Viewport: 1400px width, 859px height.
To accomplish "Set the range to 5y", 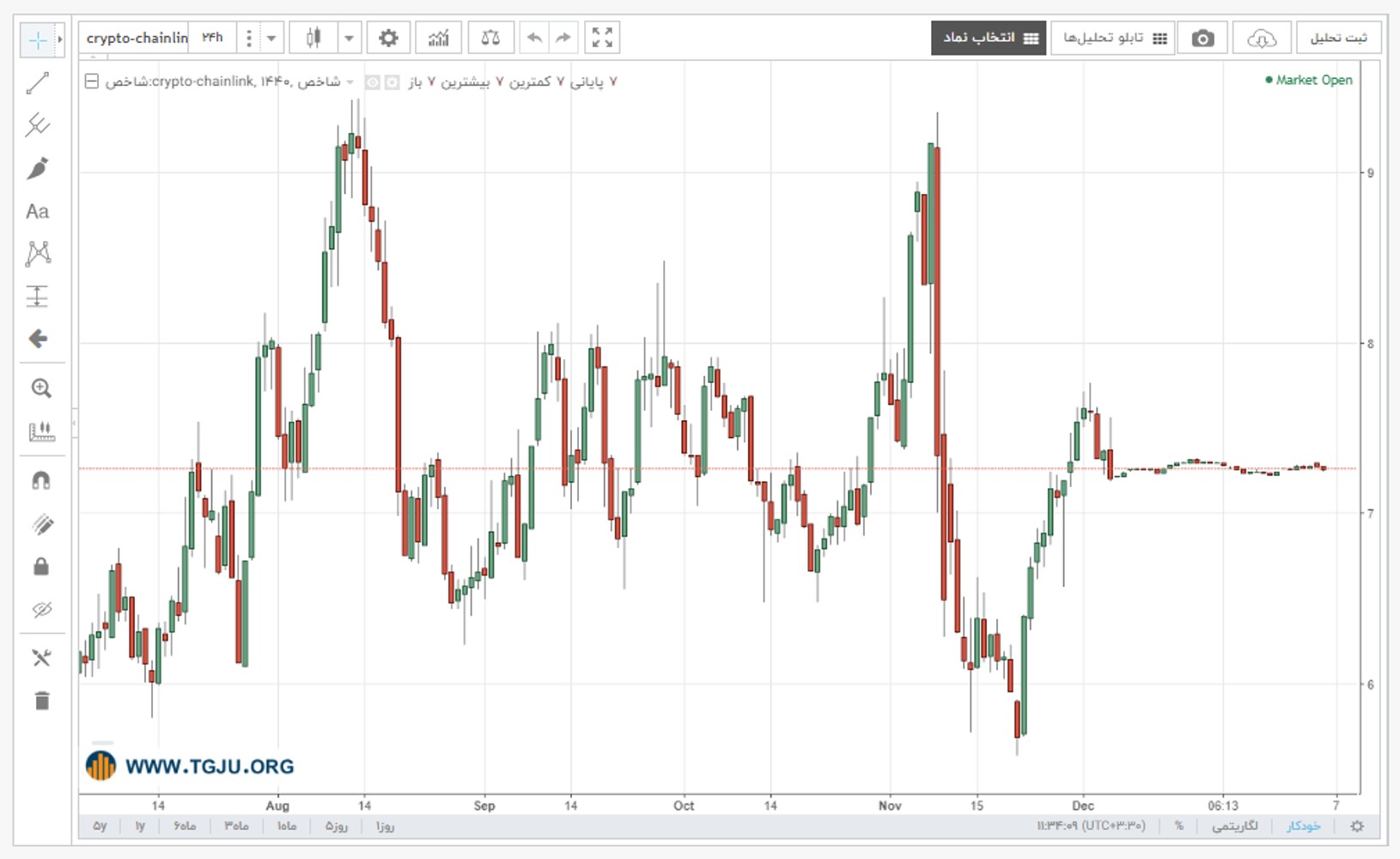I will tap(100, 826).
